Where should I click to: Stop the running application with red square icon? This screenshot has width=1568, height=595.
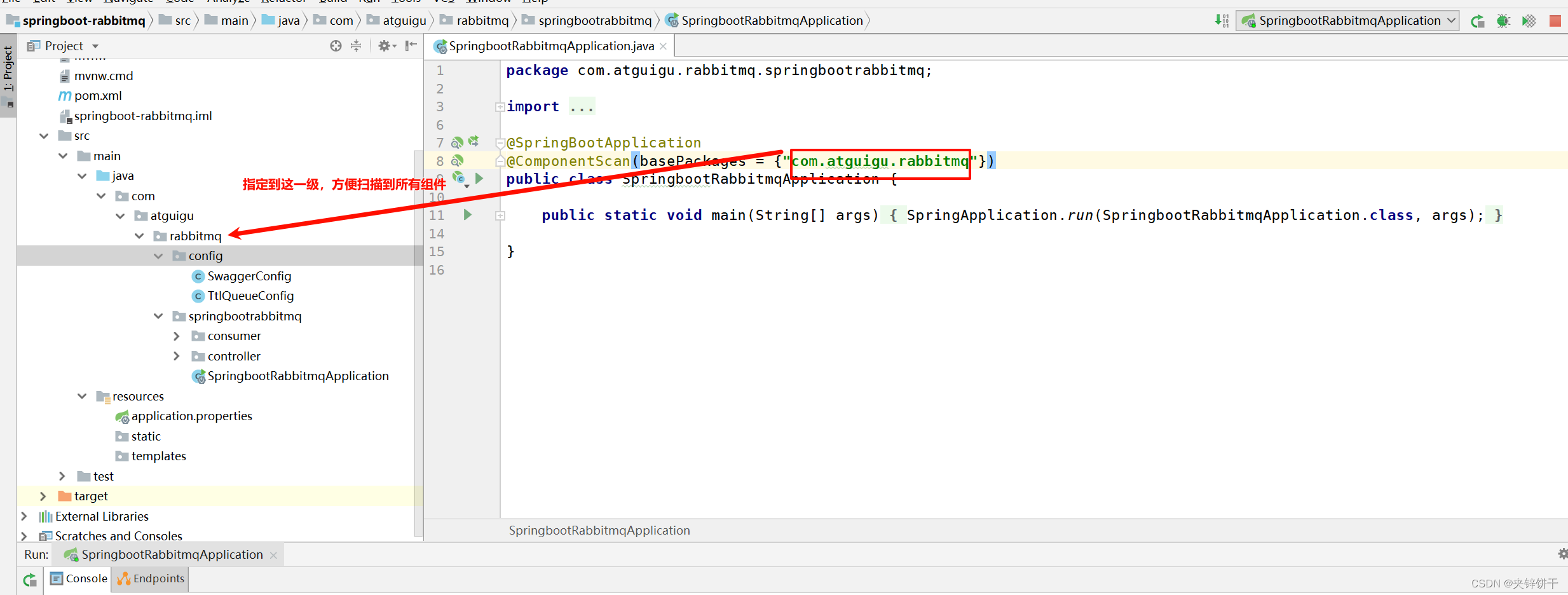[1555, 20]
